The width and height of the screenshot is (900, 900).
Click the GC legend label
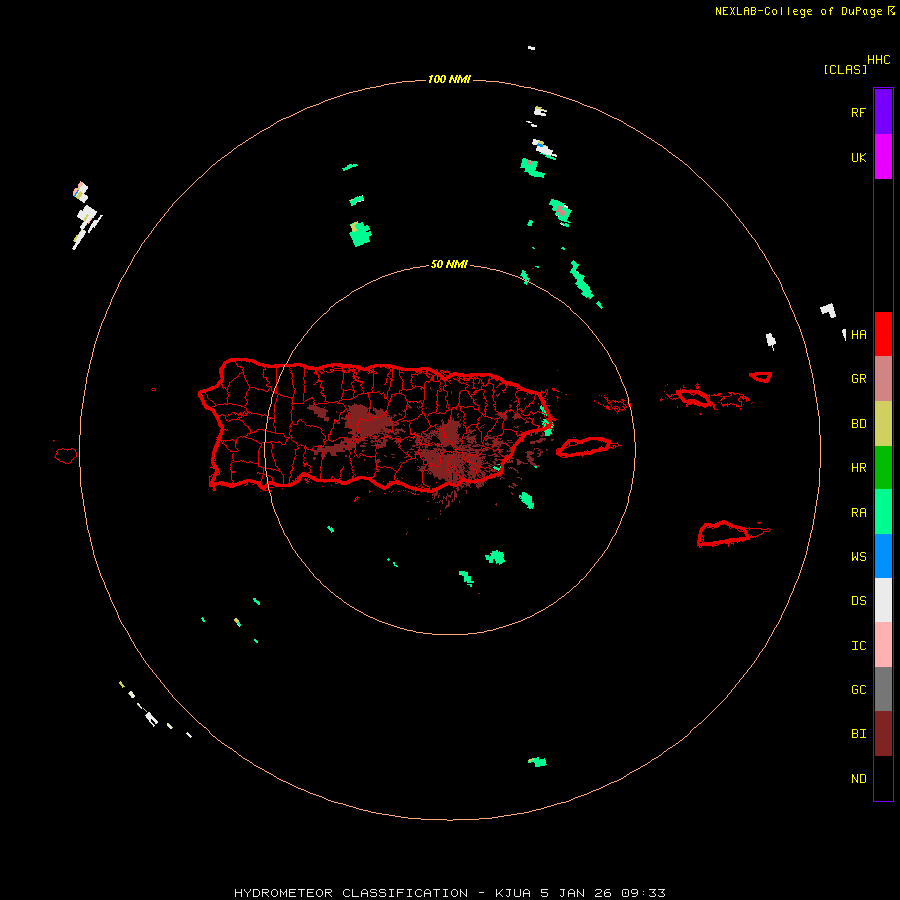click(858, 690)
